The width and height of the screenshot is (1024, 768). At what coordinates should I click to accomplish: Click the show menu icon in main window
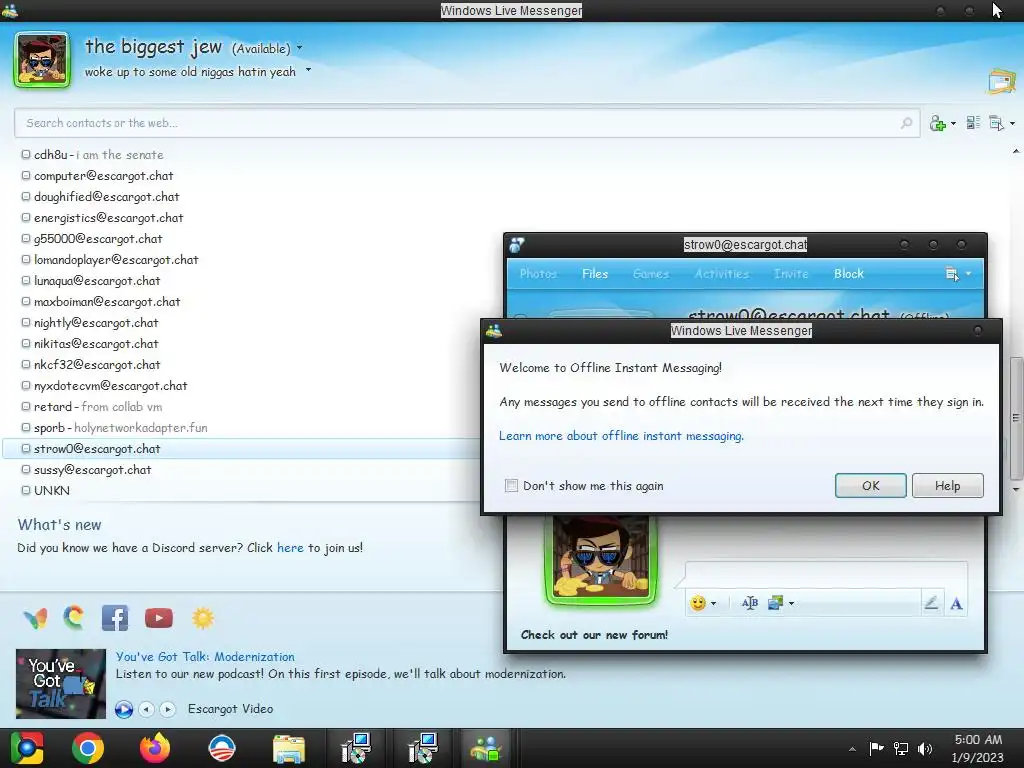click(x=997, y=123)
